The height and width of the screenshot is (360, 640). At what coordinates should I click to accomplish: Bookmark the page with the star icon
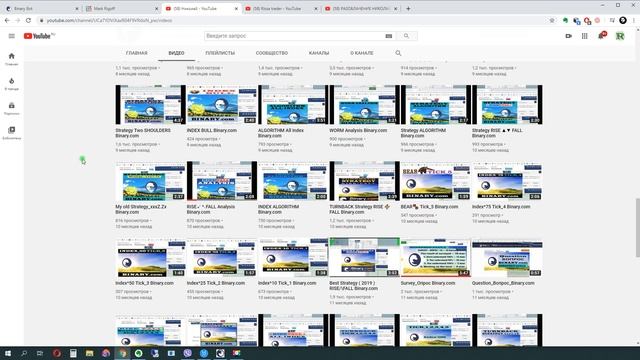pos(552,20)
